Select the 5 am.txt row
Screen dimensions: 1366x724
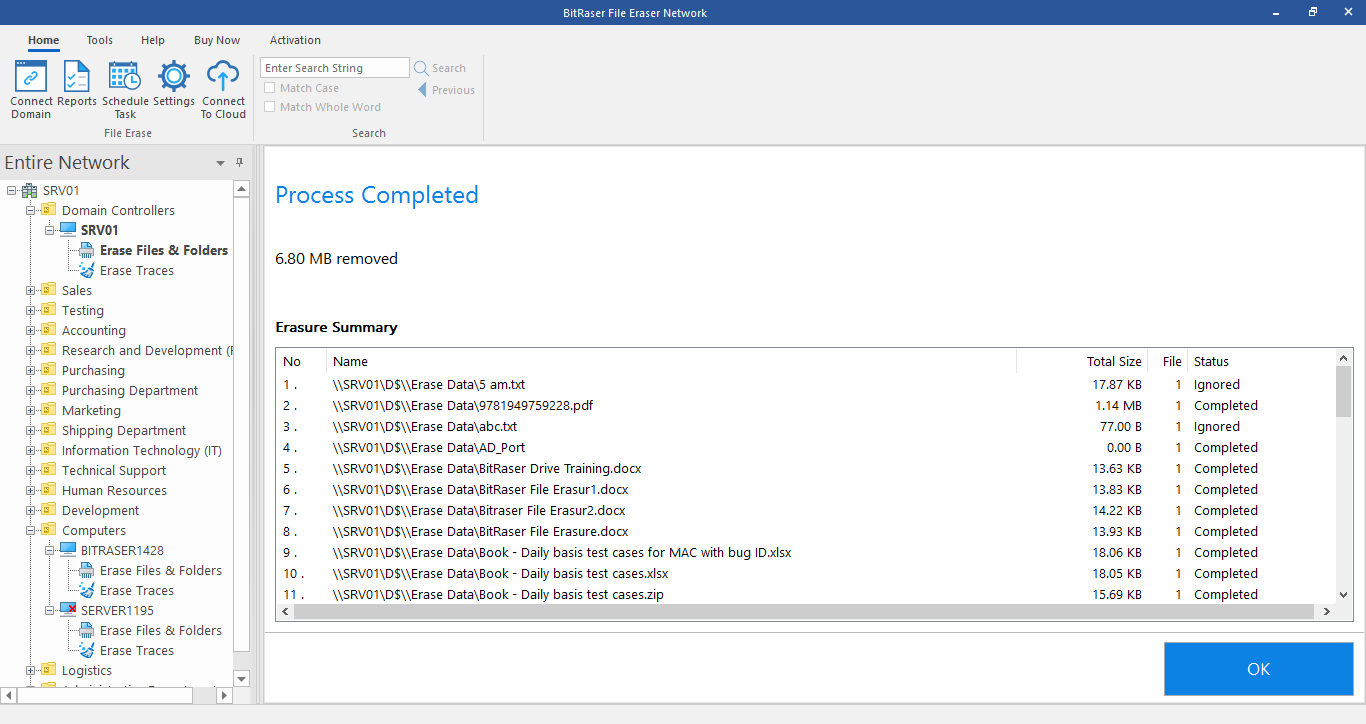(x=806, y=384)
